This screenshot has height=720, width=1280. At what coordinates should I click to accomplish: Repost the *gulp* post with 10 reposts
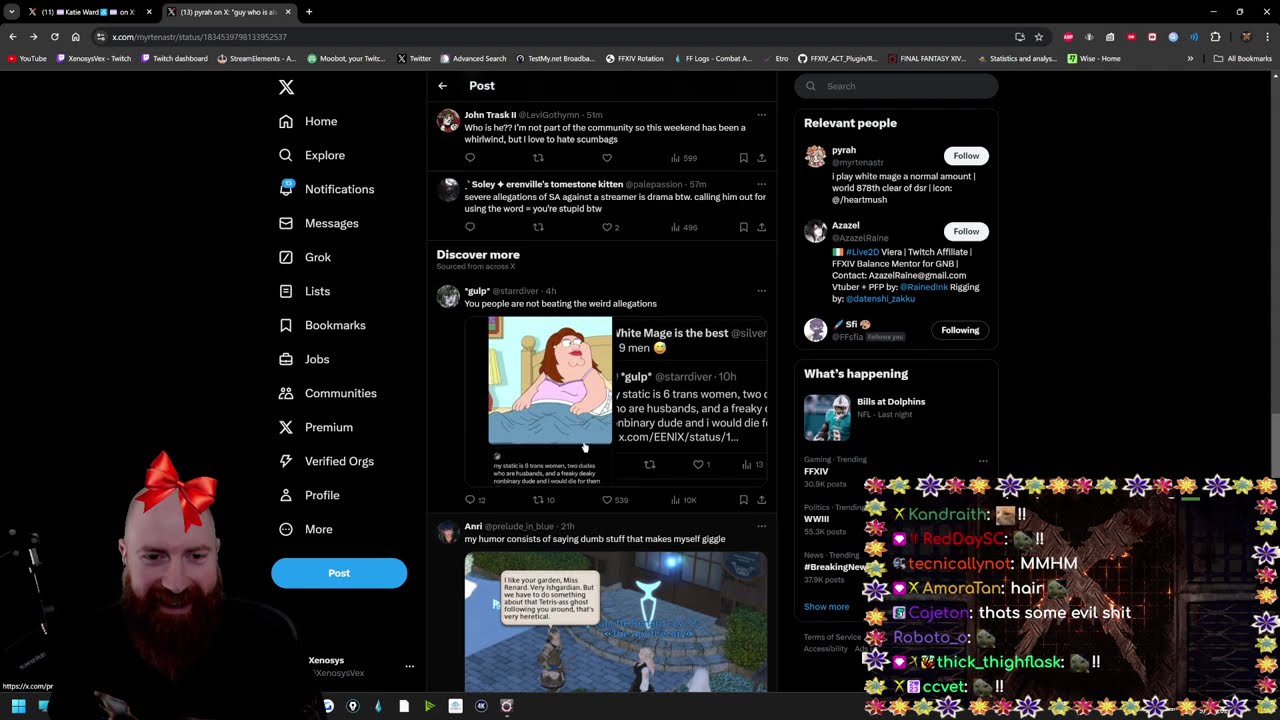(x=543, y=500)
